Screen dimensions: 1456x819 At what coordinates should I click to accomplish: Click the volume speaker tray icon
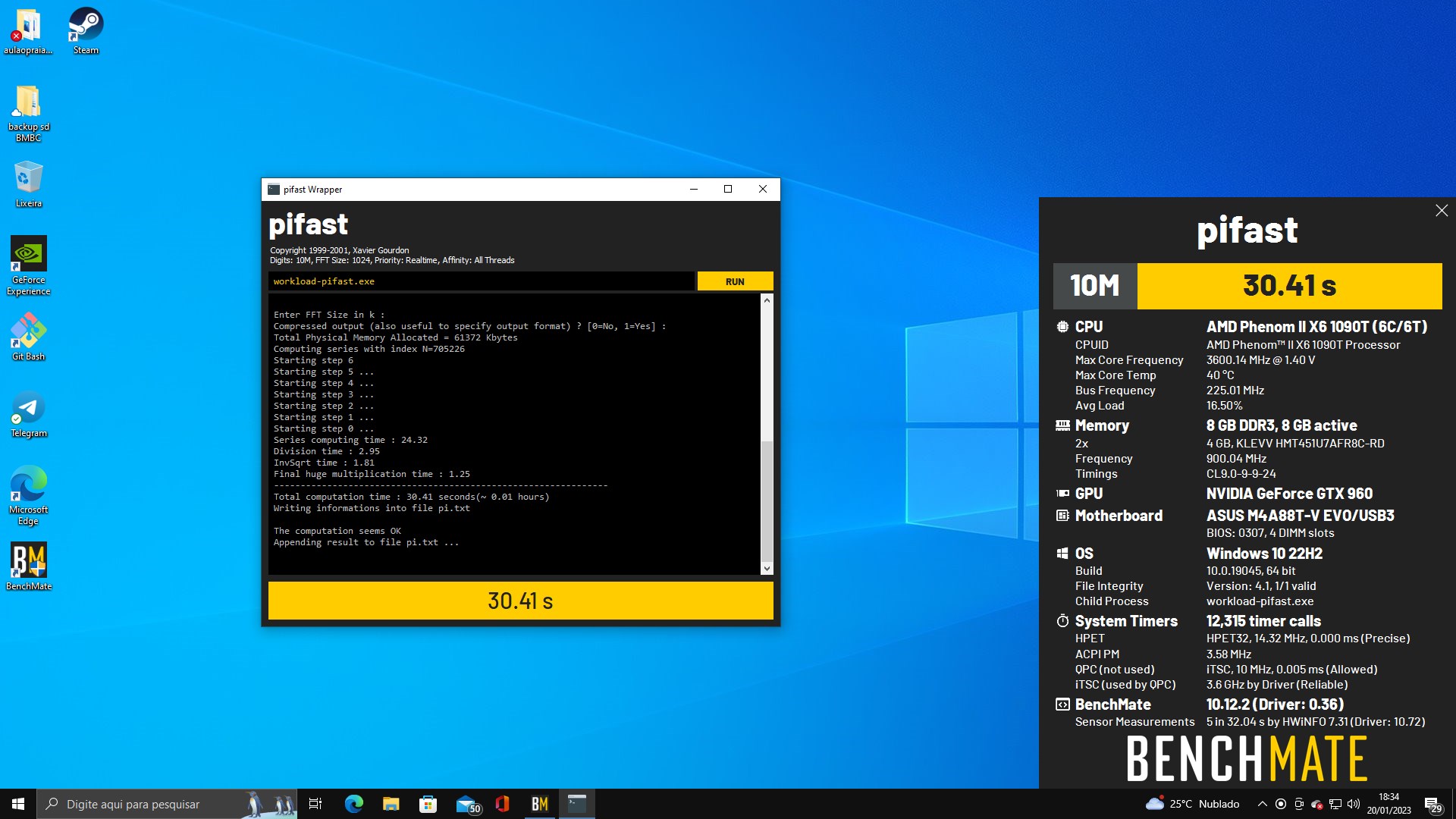(x=1354, y=804)
